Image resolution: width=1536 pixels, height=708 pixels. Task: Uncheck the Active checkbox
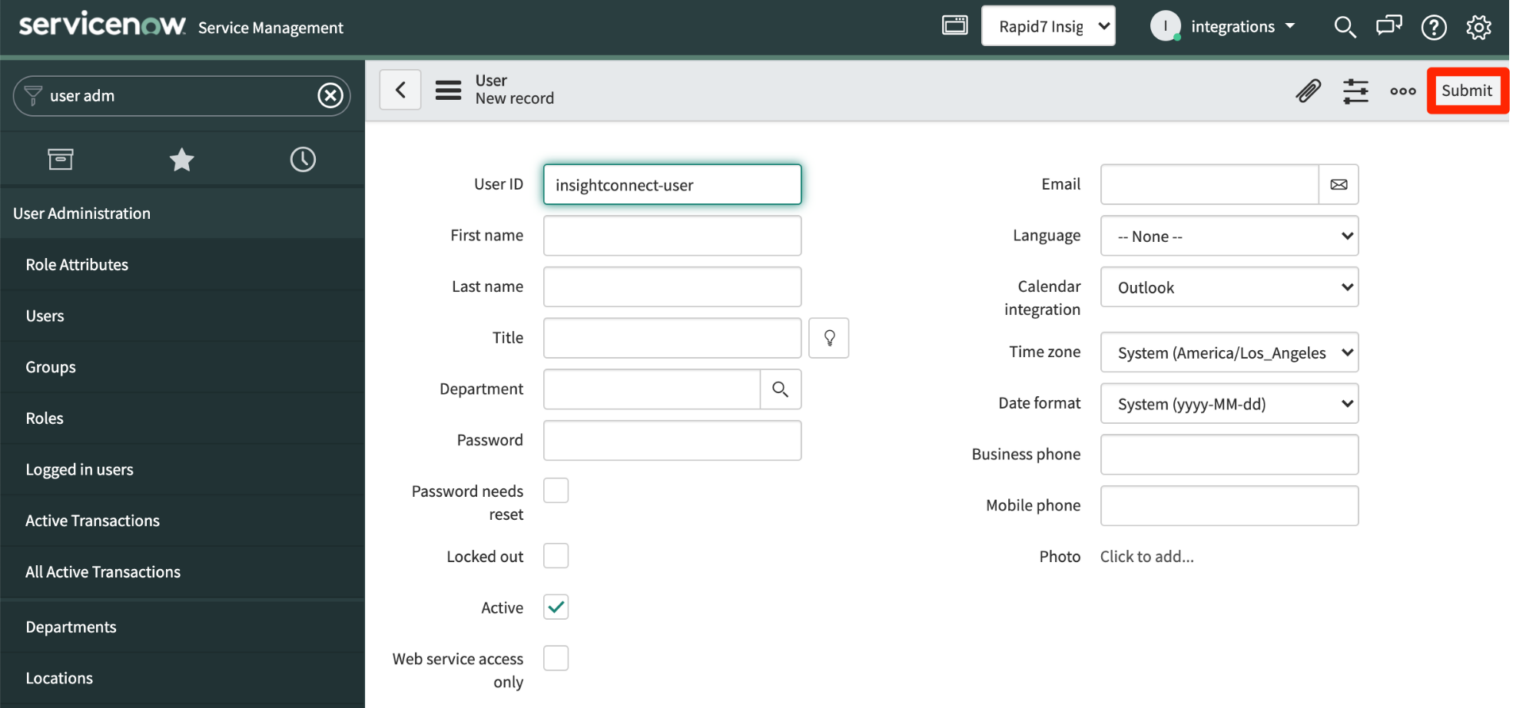pyautogui.click(x=555, y=606)
